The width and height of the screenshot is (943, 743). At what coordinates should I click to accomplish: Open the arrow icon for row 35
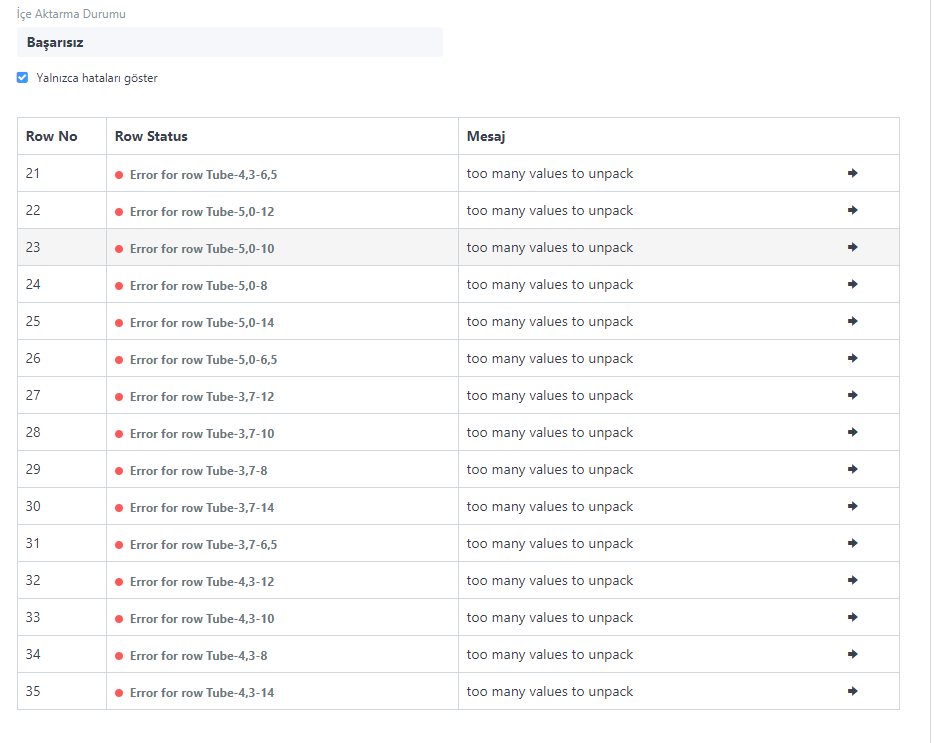coord(852,691)
